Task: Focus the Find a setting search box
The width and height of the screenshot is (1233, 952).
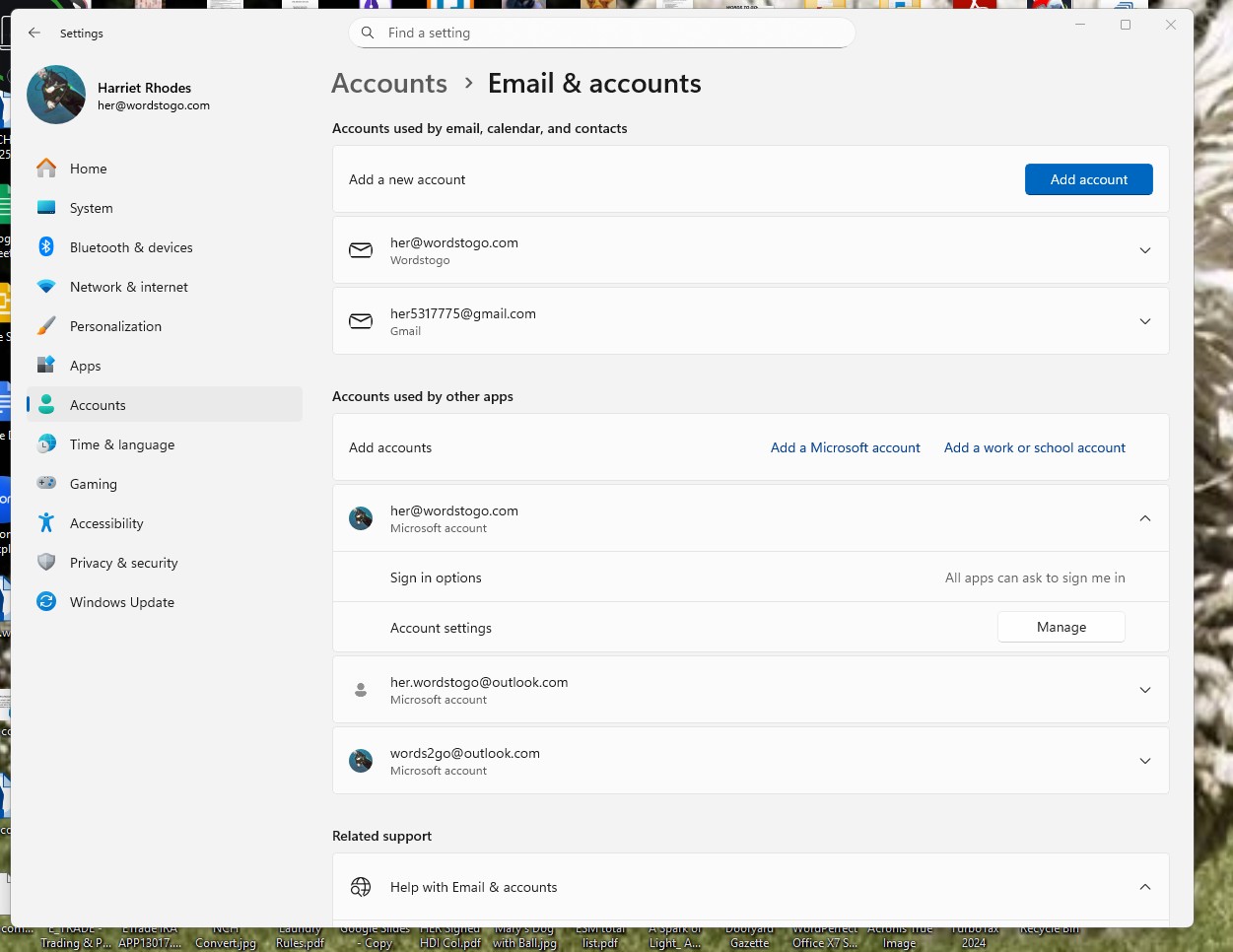Action: point(601,33)
